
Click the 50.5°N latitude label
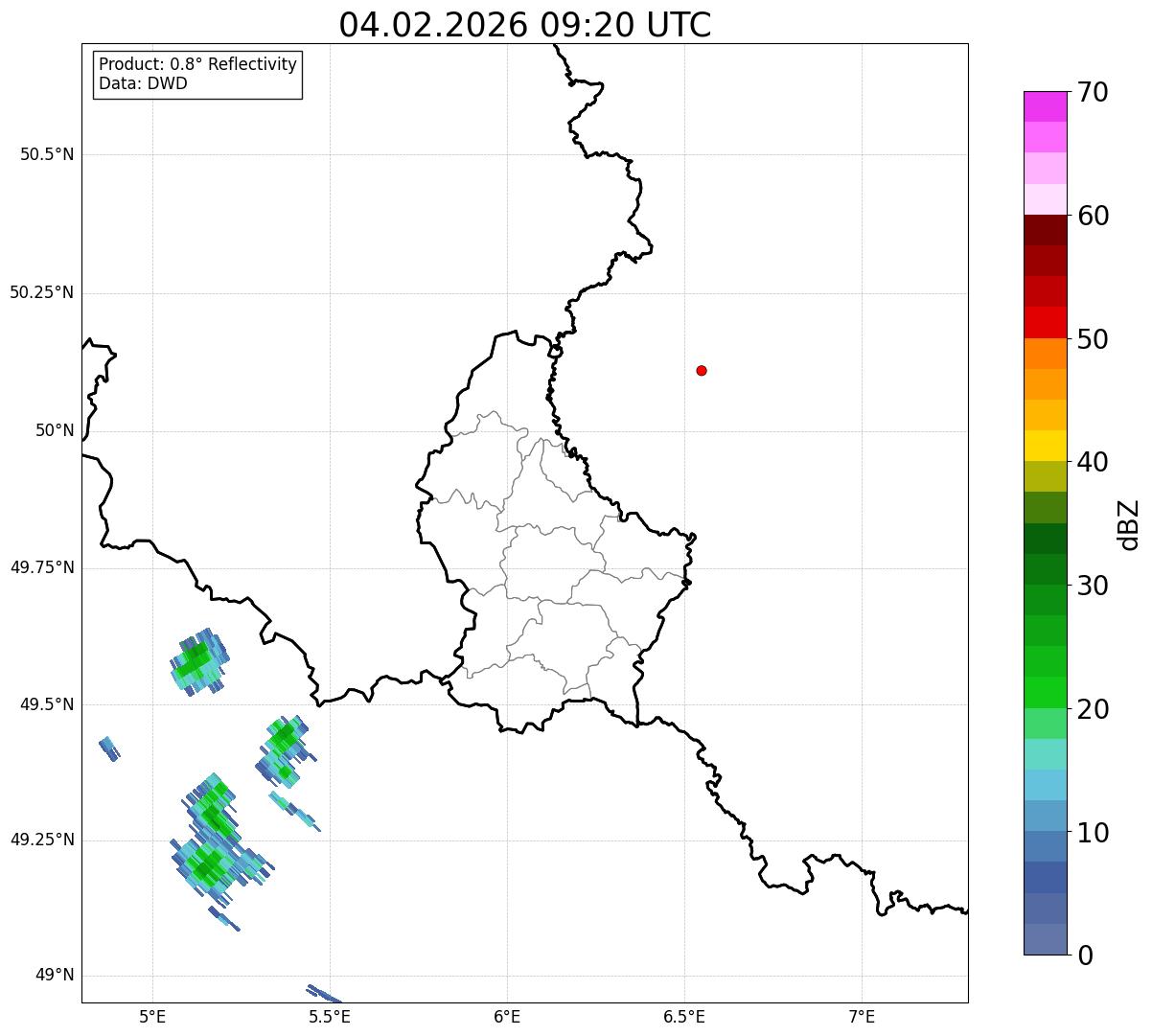[47, 154]
